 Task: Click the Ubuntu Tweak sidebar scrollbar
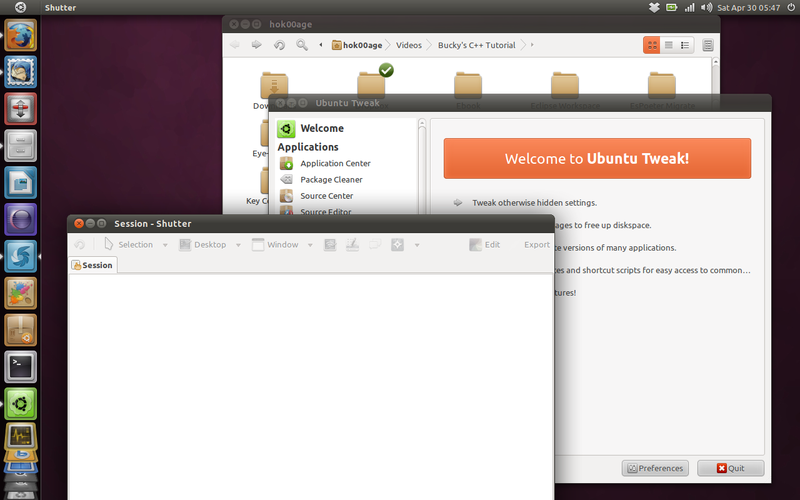[422, 166]
